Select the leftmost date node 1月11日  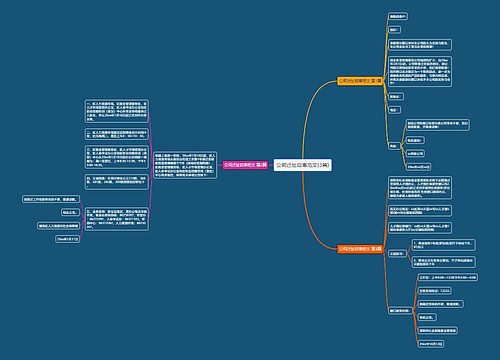coord(68,239)
